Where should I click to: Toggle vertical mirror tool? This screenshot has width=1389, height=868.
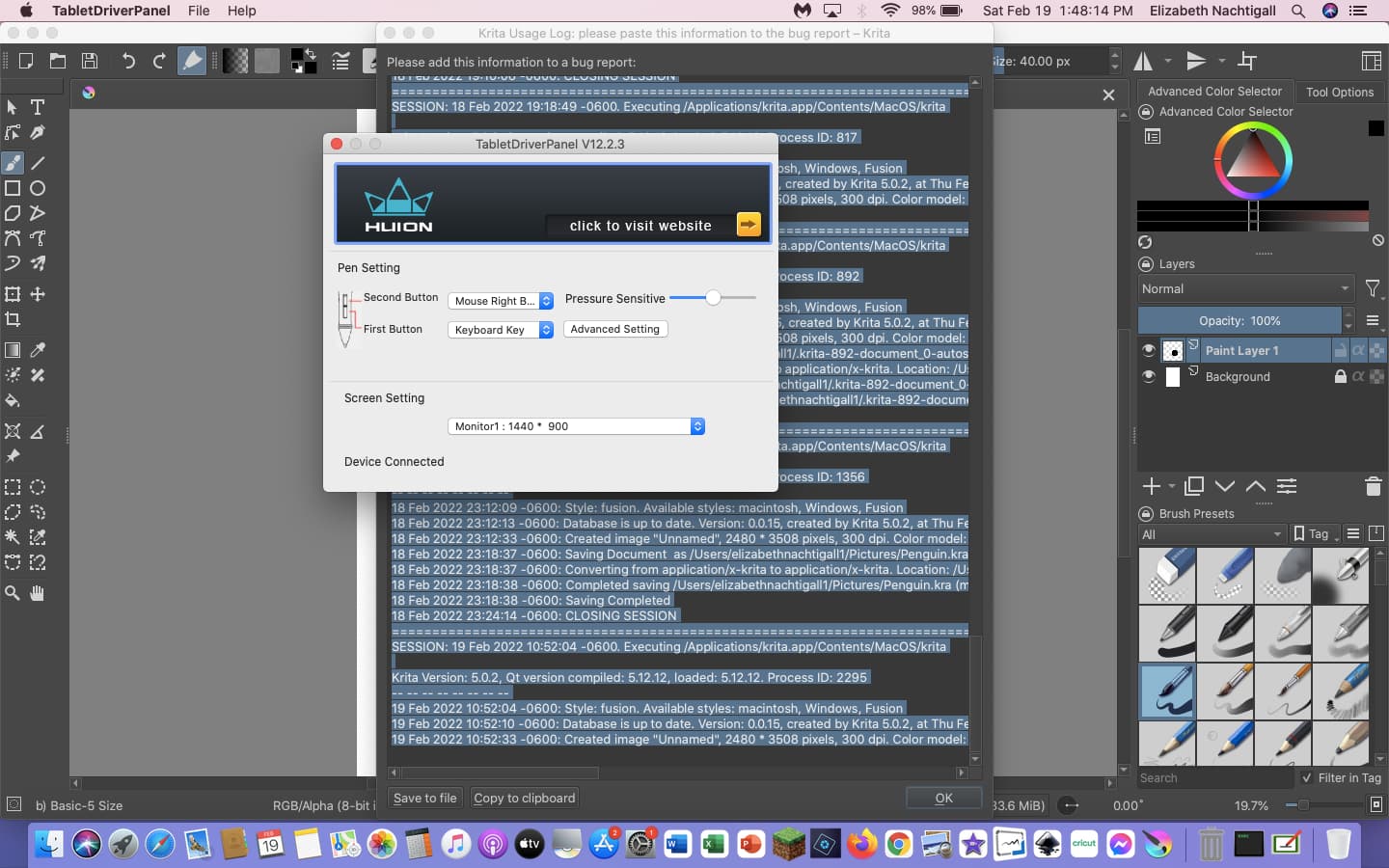[1196, 61]
